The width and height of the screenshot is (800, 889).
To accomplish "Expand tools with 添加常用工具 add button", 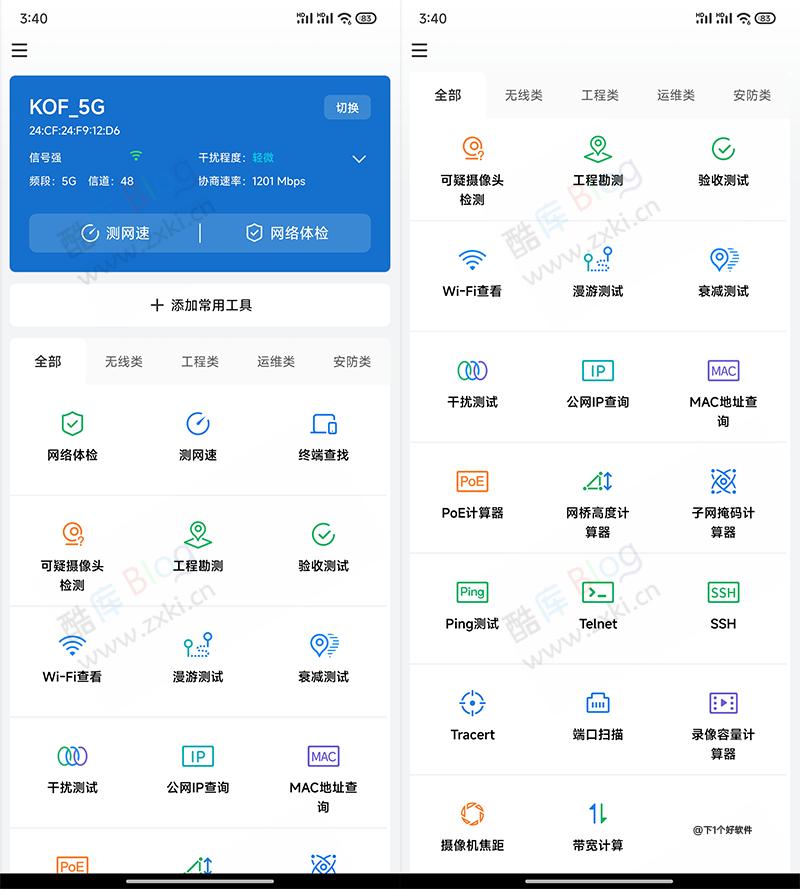I will click(x=200, y=306).
